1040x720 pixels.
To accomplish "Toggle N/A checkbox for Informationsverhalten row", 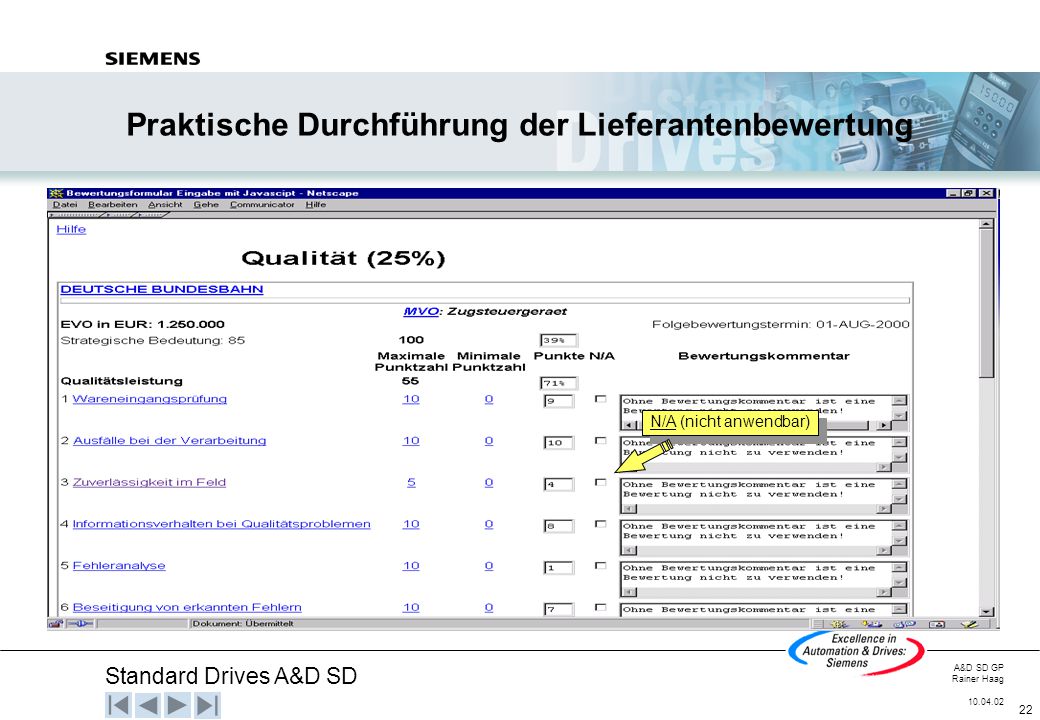I will [x=600, y=524].
